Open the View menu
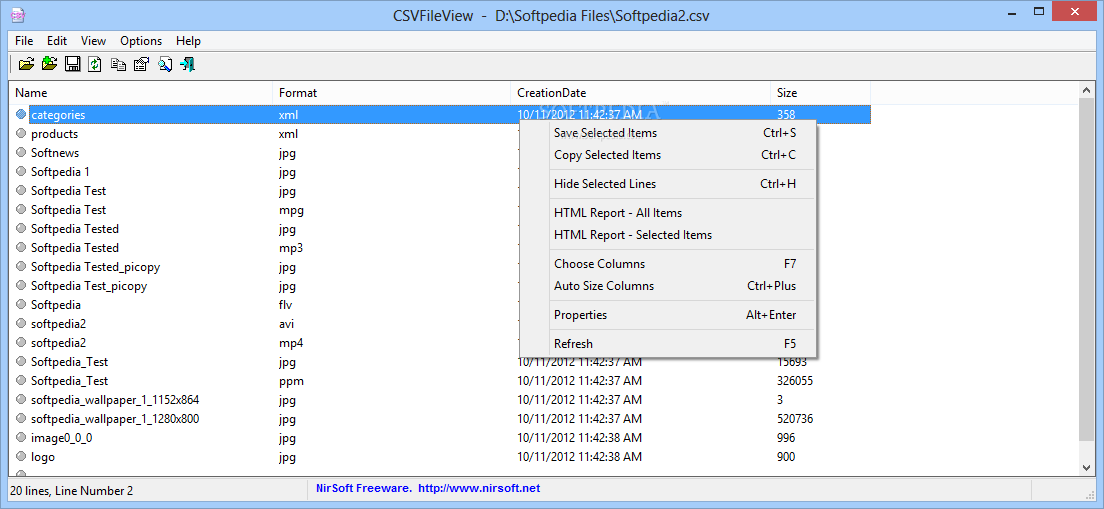This screenshot has height=509, width=1104. [94, 41]
